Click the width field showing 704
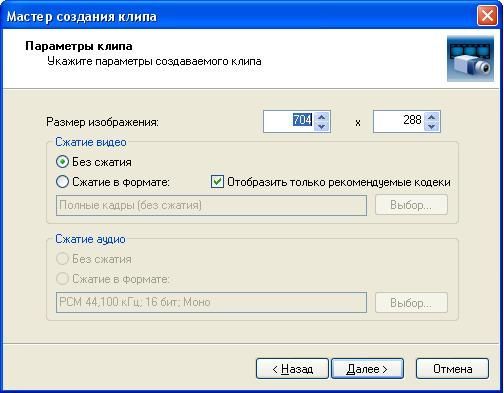Screen dimensions: 504x393 (289, 122)
